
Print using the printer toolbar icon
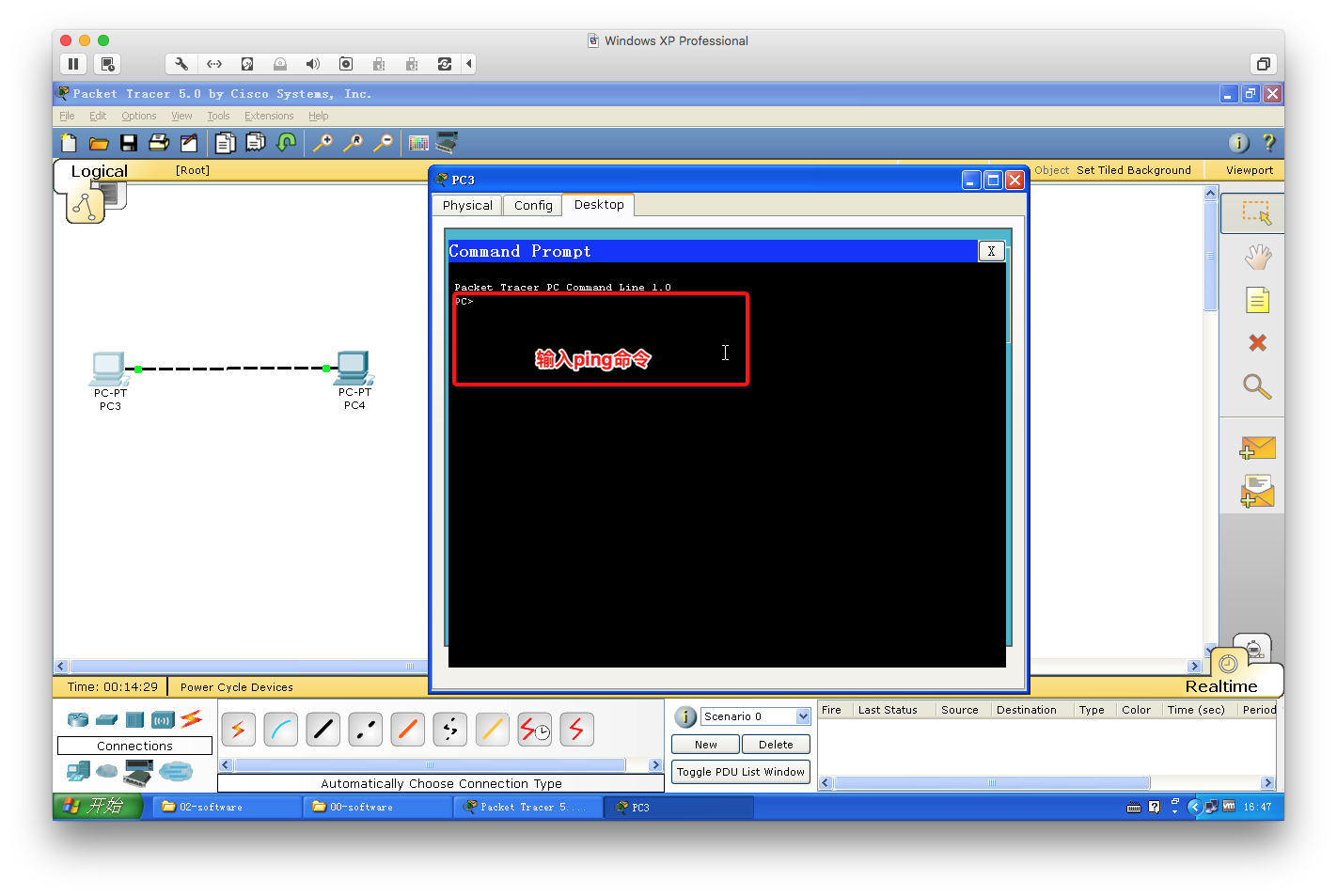[159, 143]
